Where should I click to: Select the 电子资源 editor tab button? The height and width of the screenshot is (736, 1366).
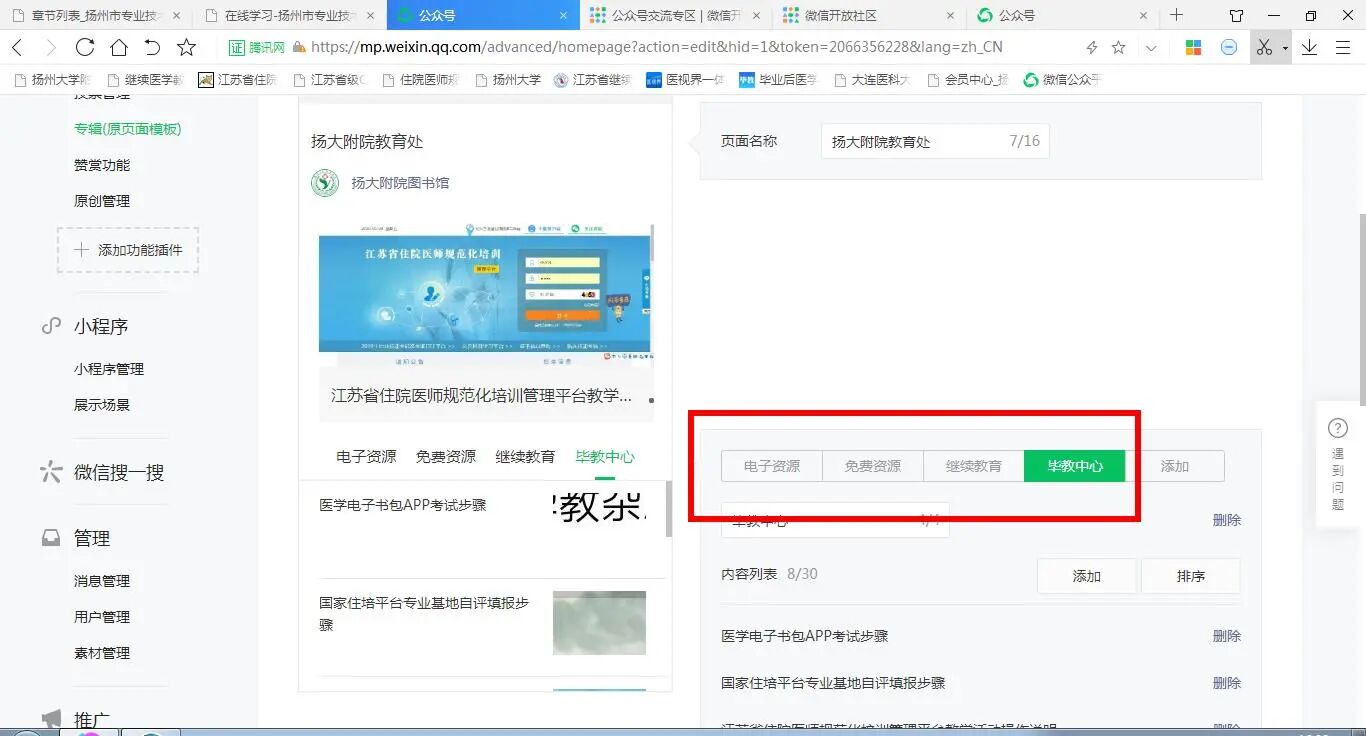(x=772, y=466)
